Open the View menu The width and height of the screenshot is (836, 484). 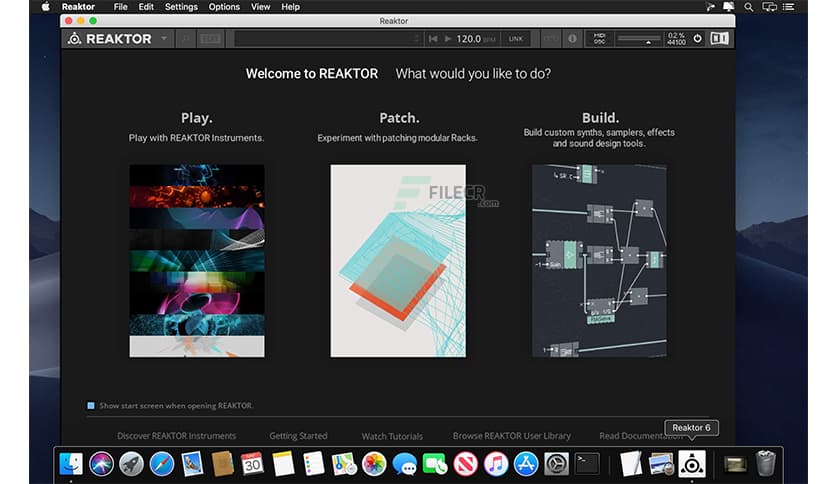[x=260, y=7]
